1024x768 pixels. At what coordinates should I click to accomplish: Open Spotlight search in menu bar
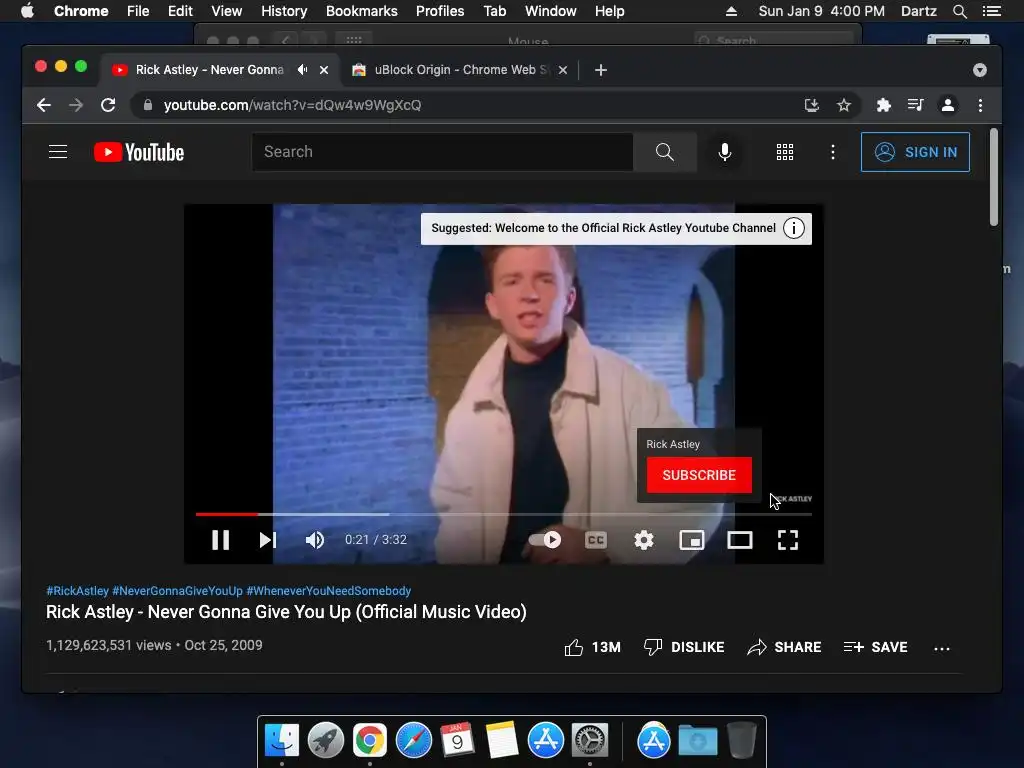(959, 11)
